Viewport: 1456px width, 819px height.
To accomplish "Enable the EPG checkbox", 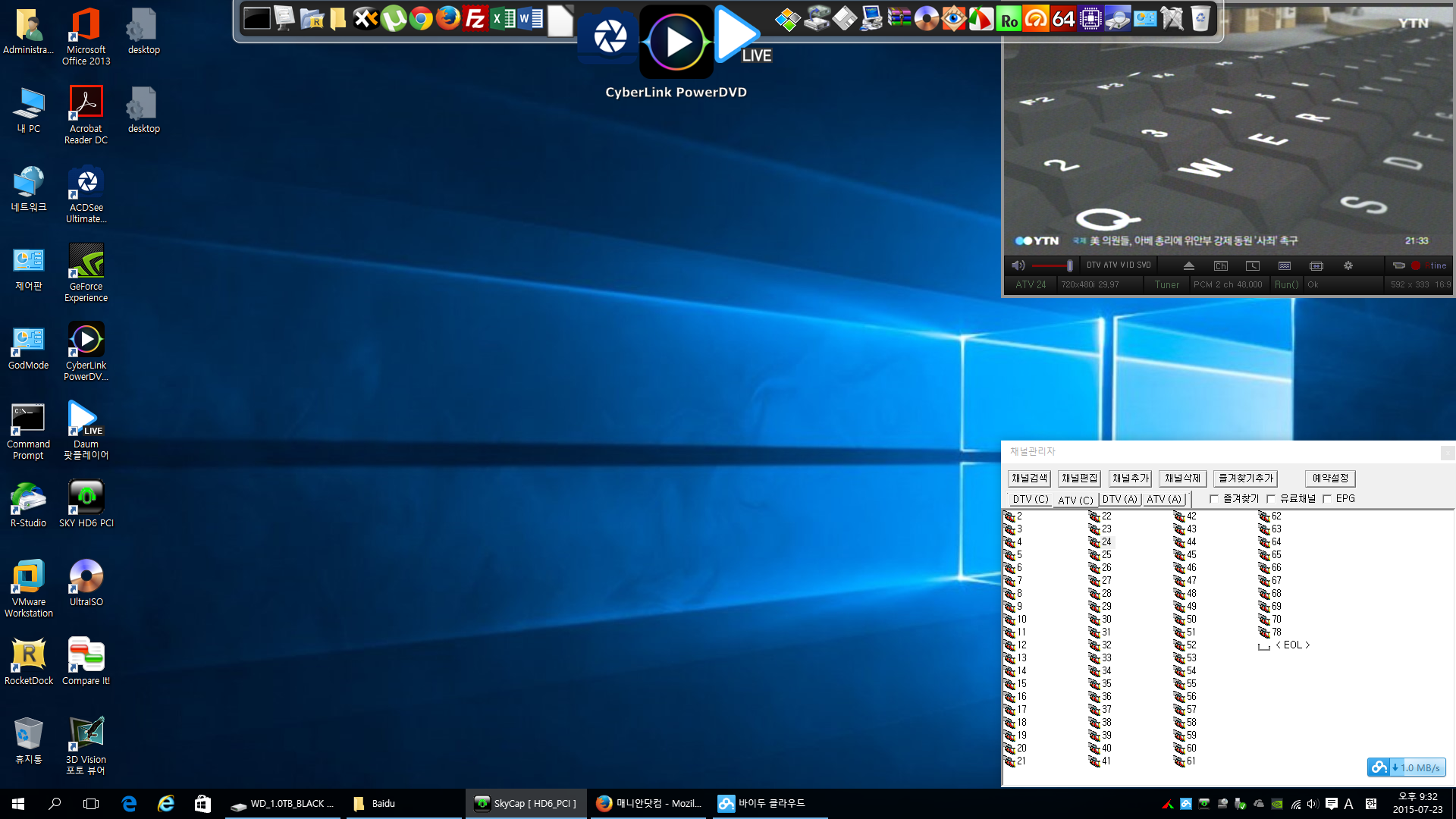I will pos(1327,499).
